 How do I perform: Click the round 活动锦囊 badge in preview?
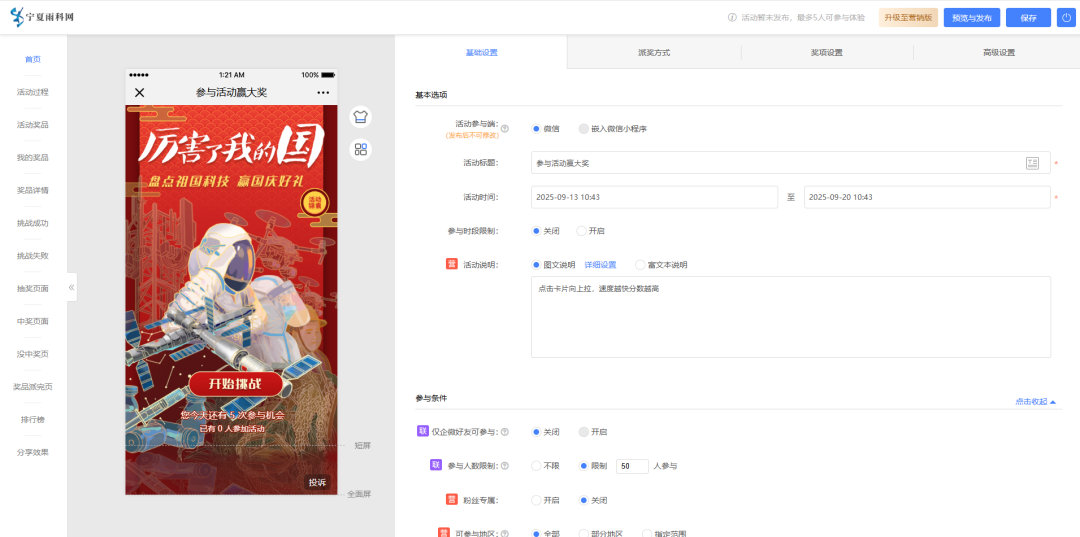coord(315,202)
